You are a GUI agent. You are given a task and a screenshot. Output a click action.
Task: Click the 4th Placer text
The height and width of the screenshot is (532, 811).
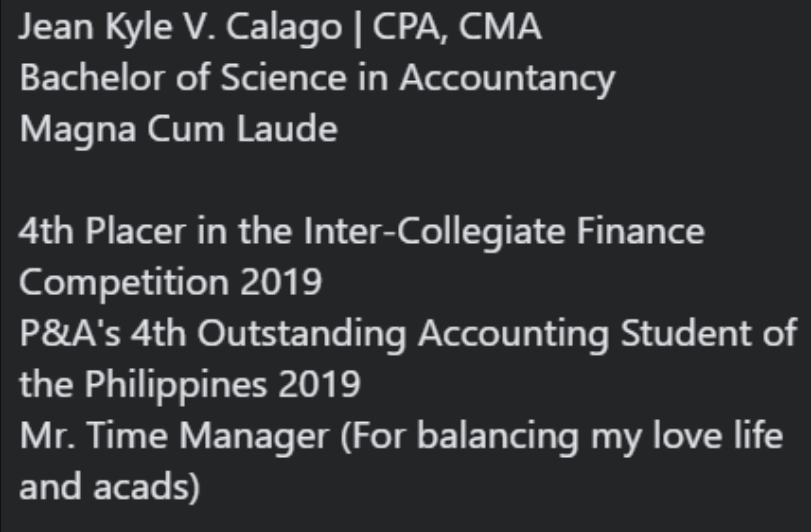pyautogui.click(x=102, y=231)
